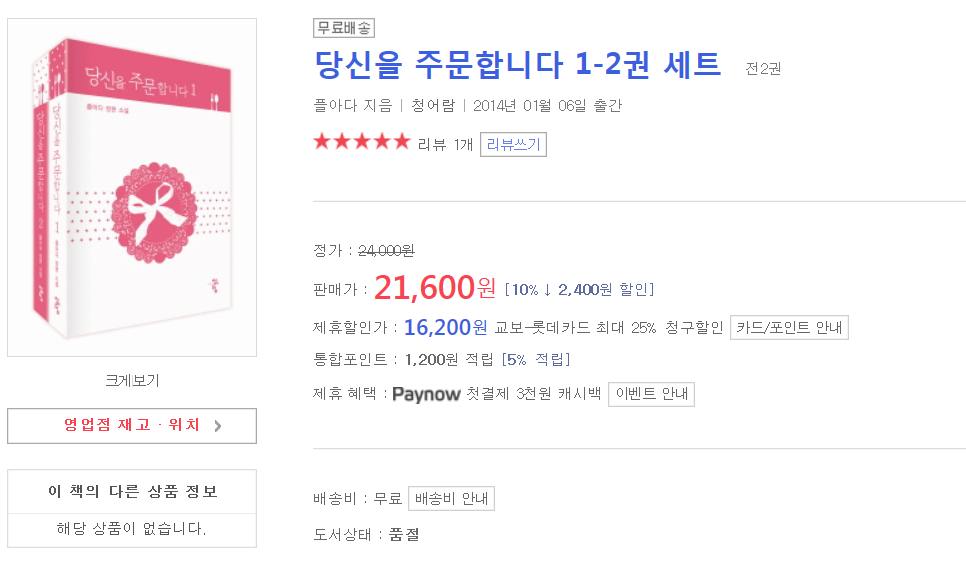Click the 크게보기 enlarge image link

[x=132, y=380]
